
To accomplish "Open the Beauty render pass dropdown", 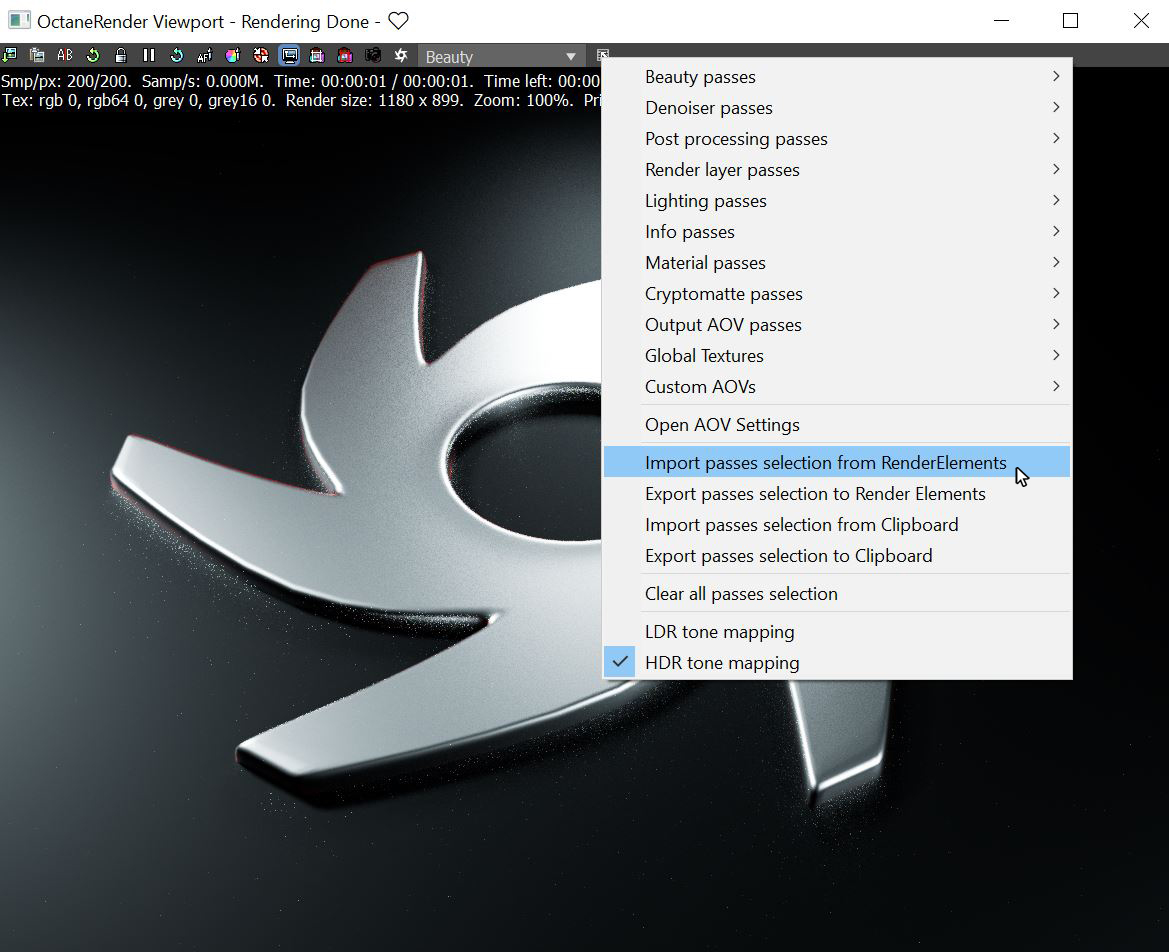I will tap(500, 56).
